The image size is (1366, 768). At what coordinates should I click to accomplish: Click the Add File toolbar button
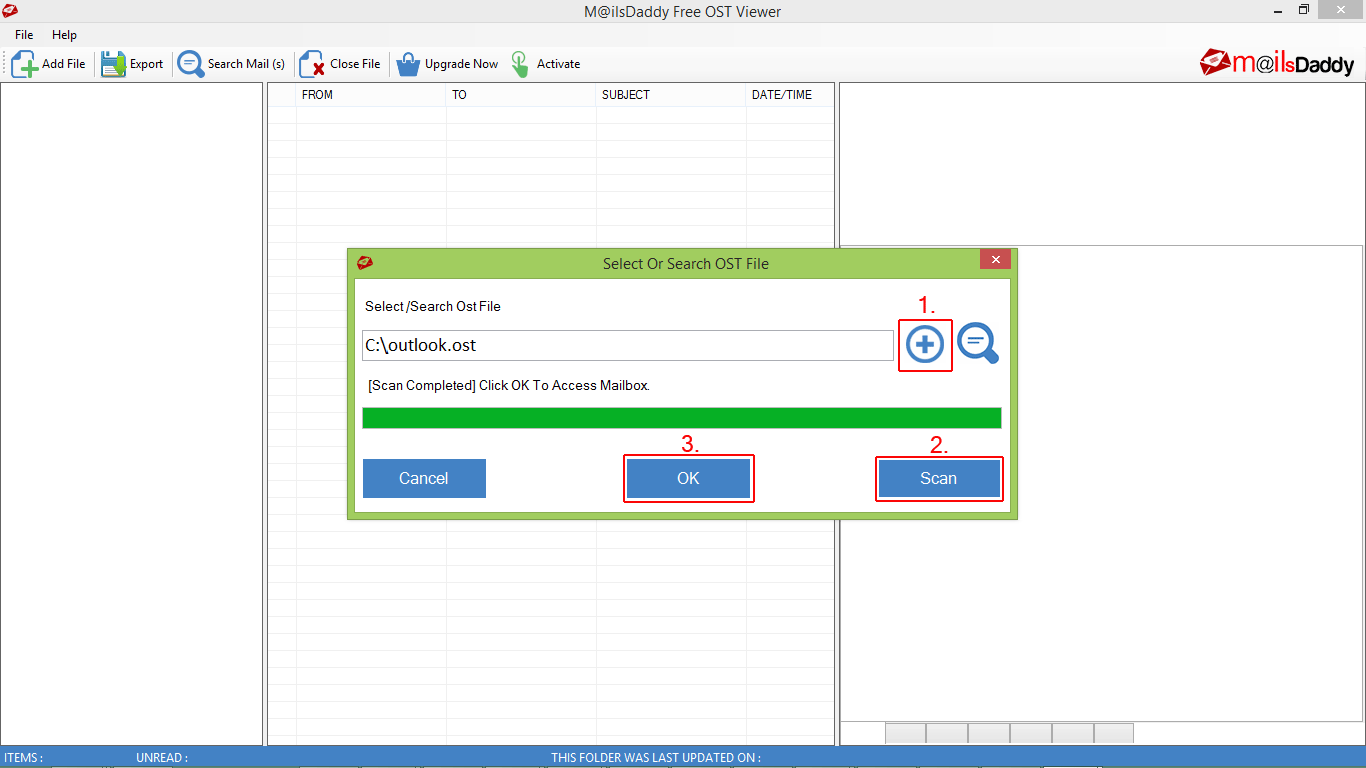point(49,64)
